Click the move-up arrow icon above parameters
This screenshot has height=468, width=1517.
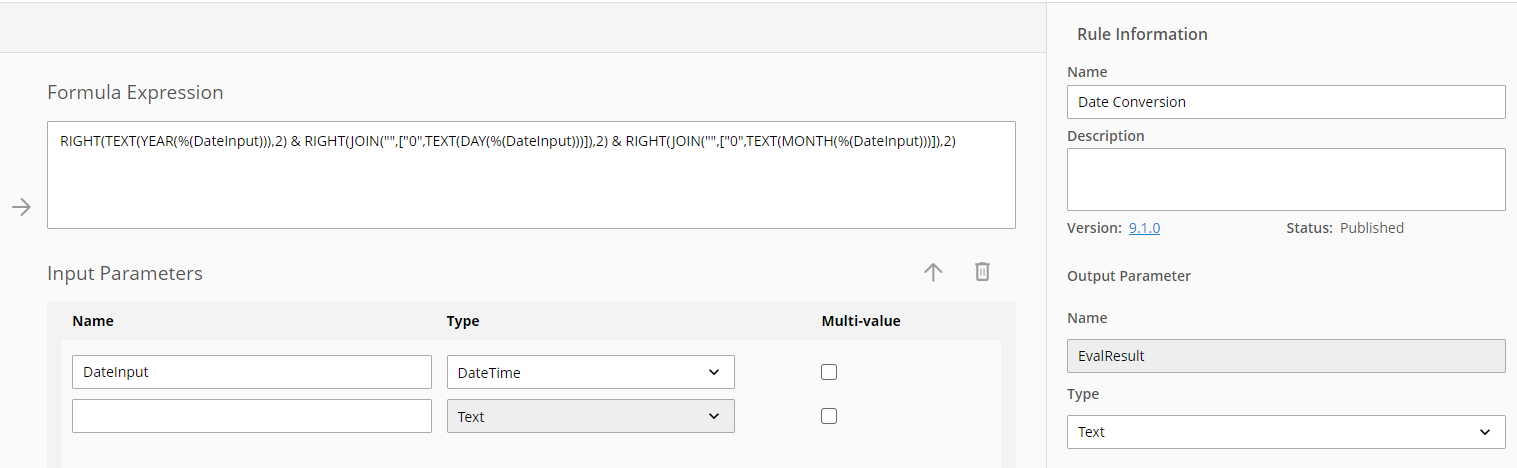(x=933, y=272)
